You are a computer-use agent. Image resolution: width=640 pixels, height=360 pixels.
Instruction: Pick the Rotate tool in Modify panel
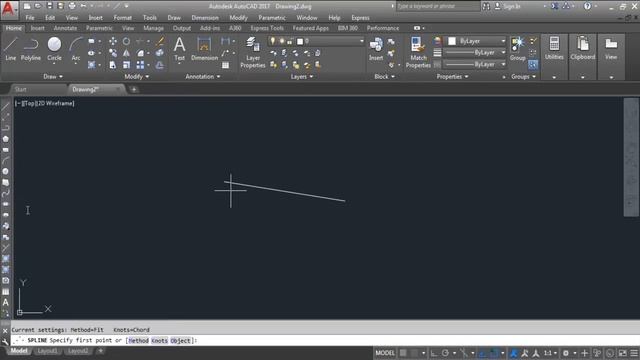pyautogui.click(x=126, y=41)
